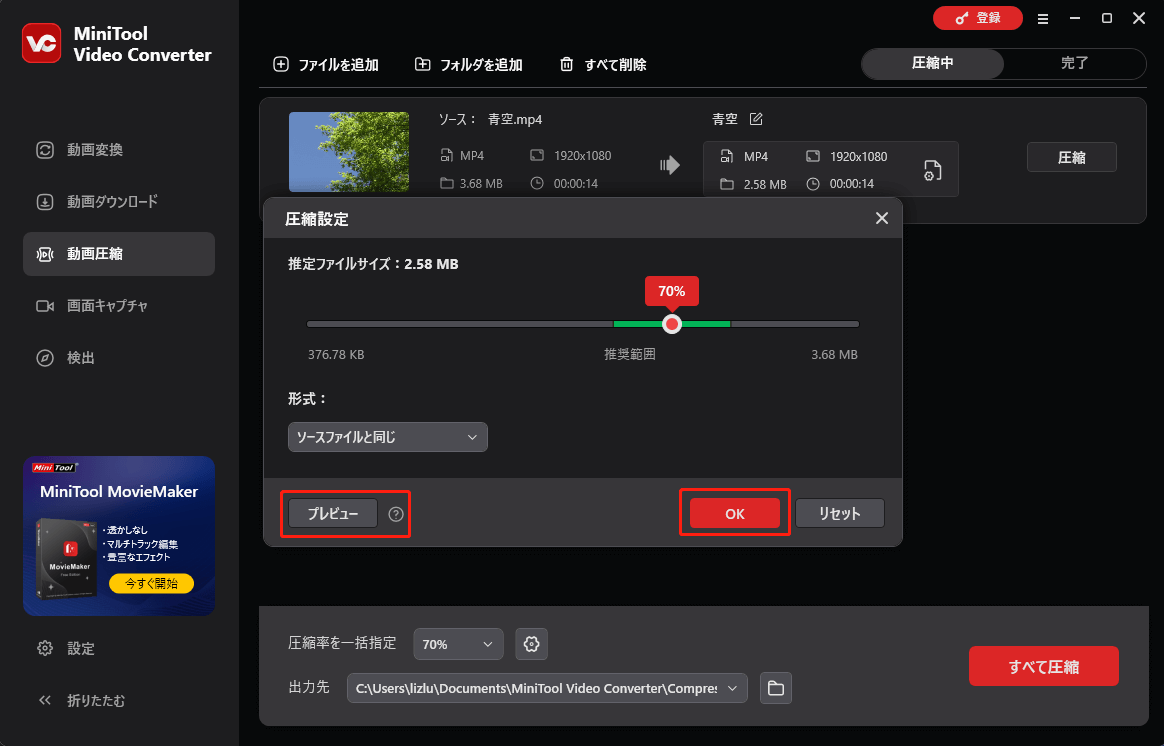Switch to the 圧縮中 tab
This screenshot has height=746, width=1164.
[932, 63]
